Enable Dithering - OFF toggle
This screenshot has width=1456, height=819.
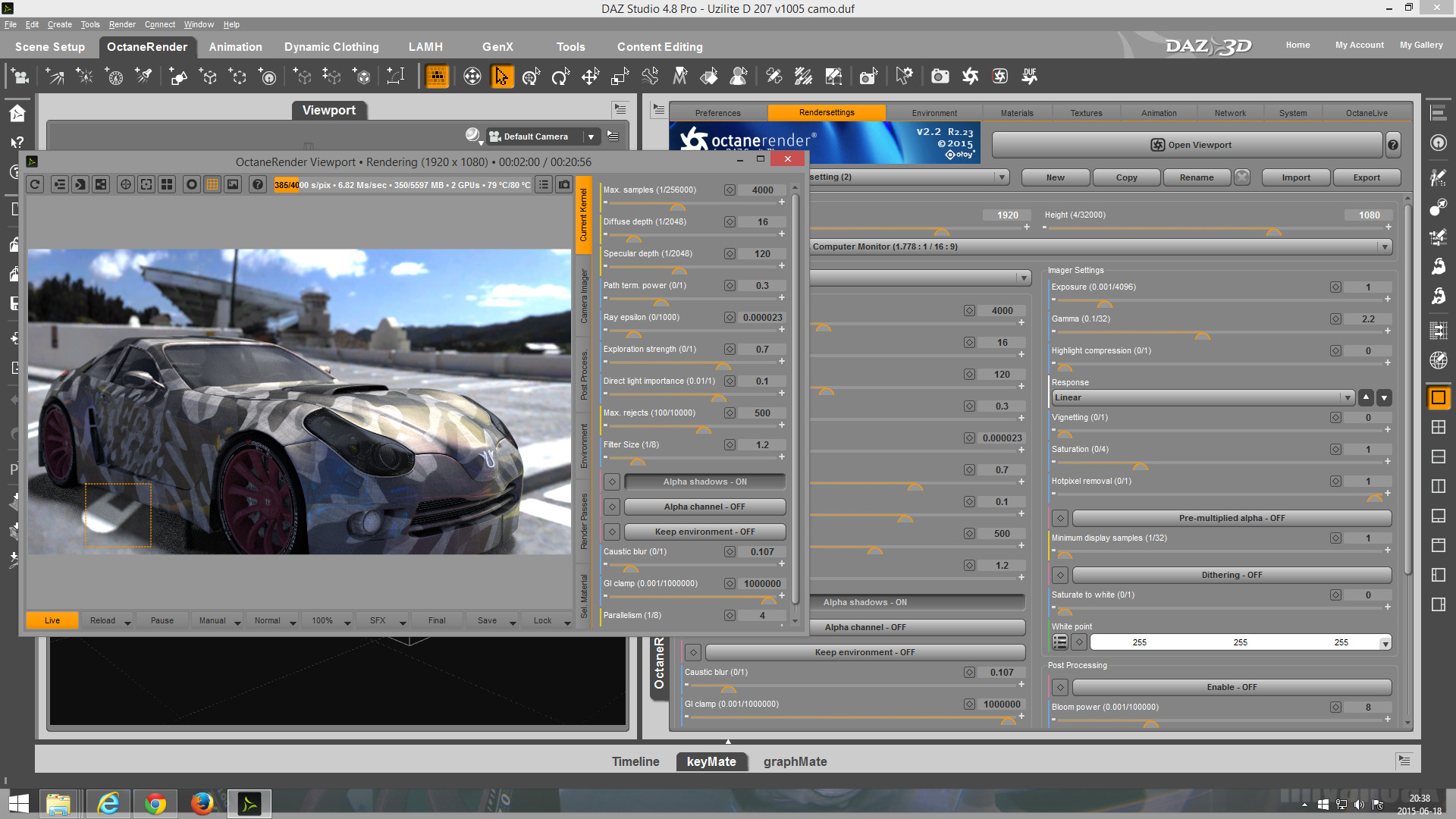(1231, 575)
